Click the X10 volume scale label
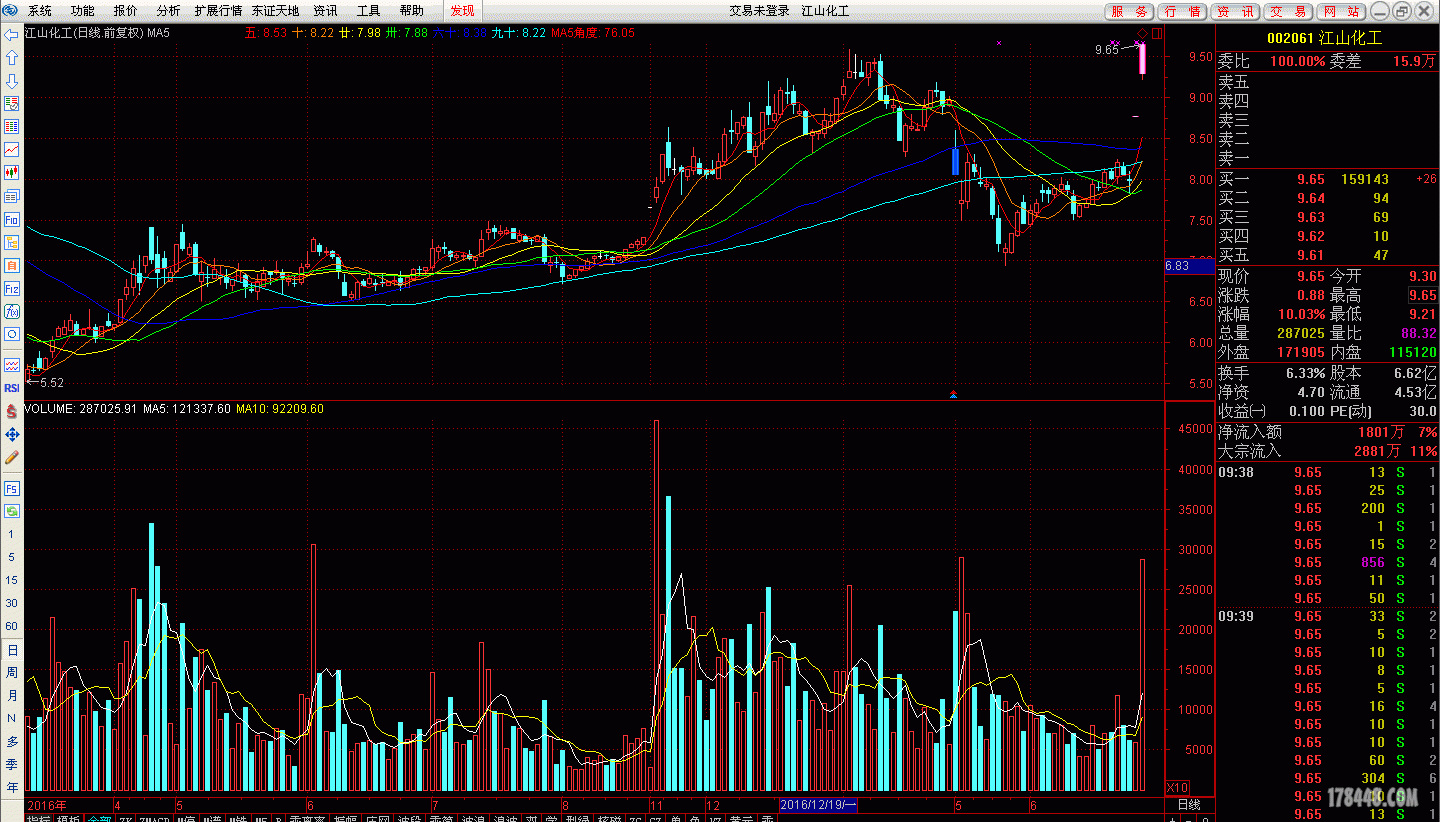This screenshot has height=822, width=1440. 1177,787
